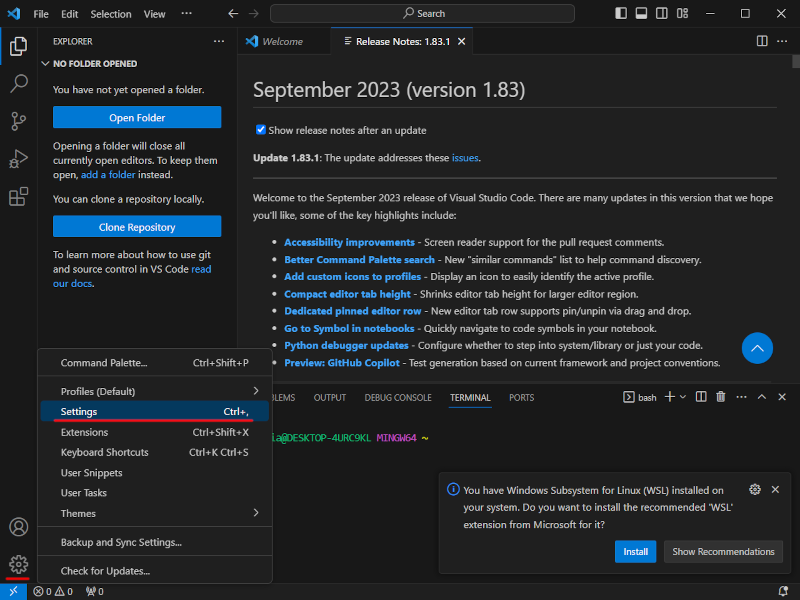Viewport: 800px width, 600px height.
Task: Switch to the Debug Console tab
Action: (x=398, y=397)
